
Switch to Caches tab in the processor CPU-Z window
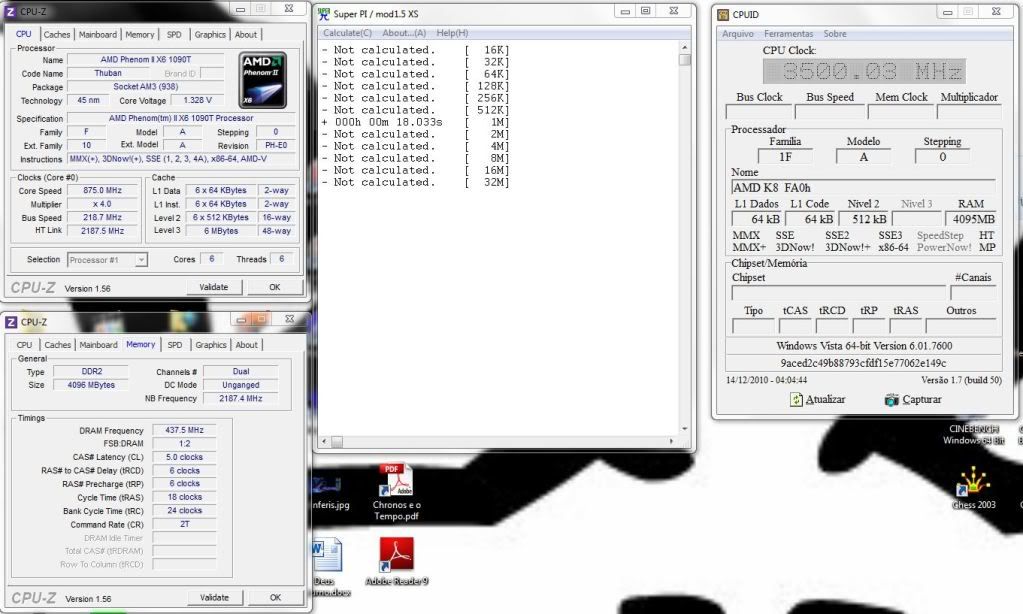pos(57,35)
